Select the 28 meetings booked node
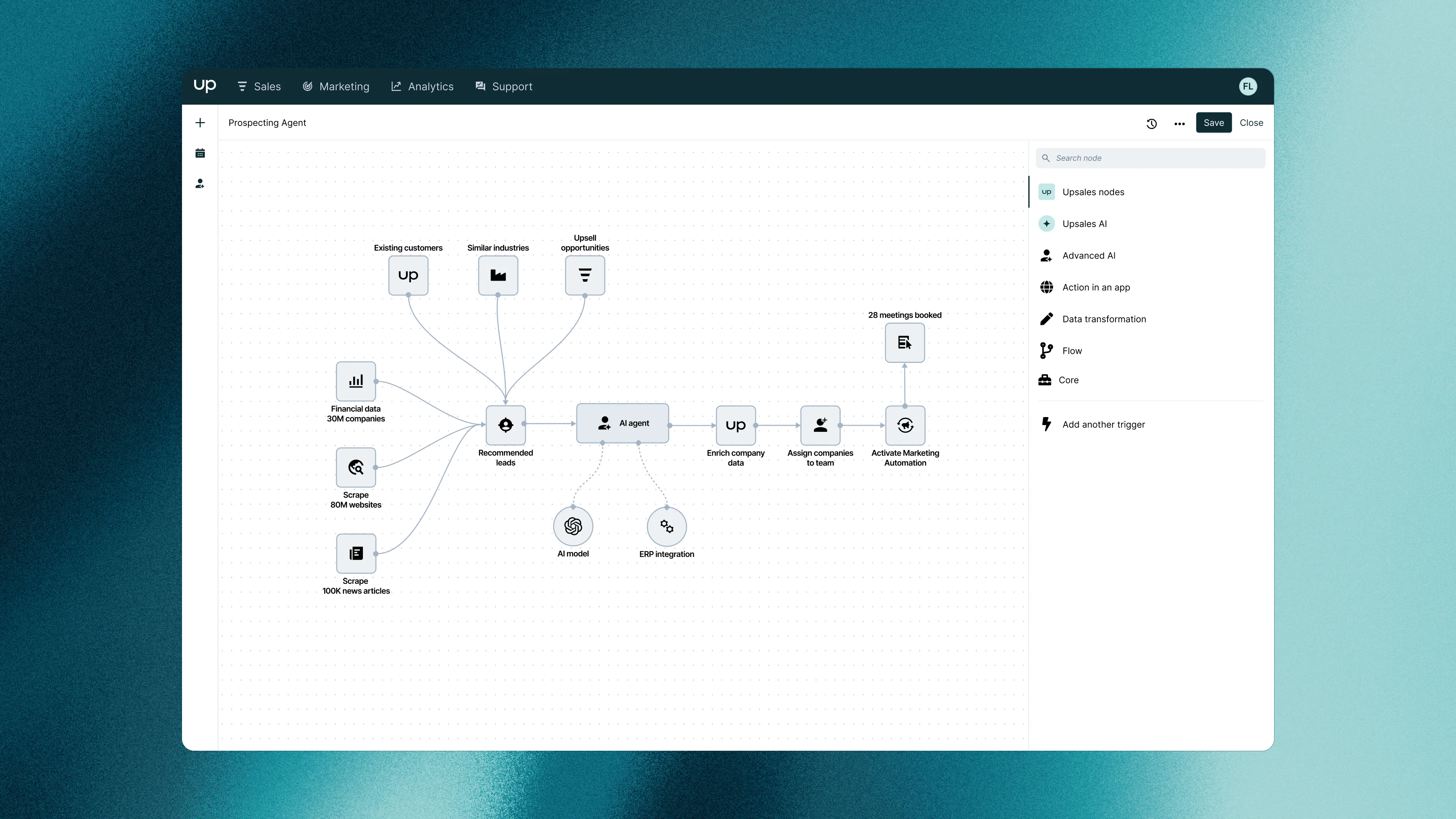The width and height of the screenshot is (1456, 819). [x=904, y=342]
